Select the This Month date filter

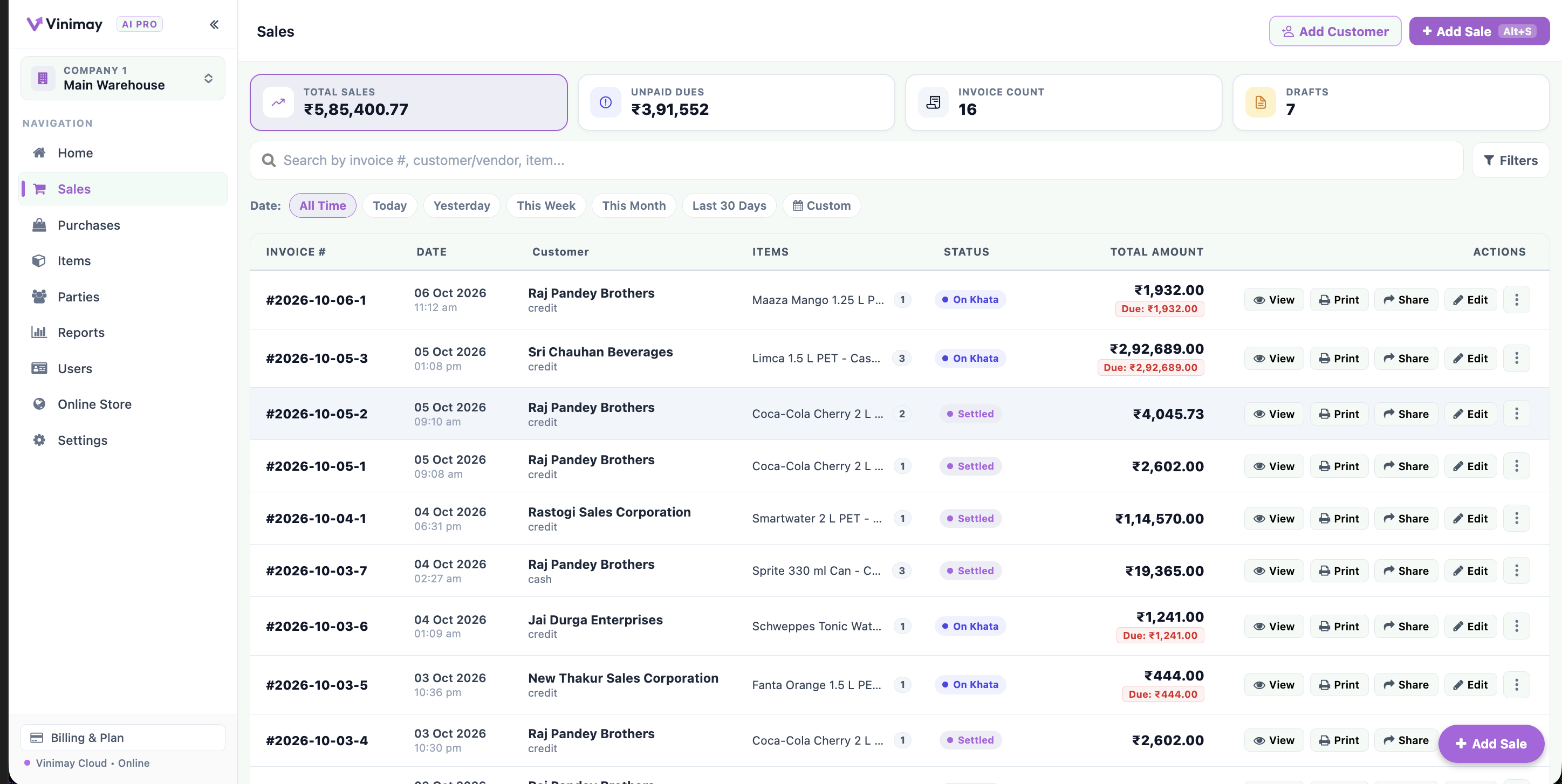634,205
